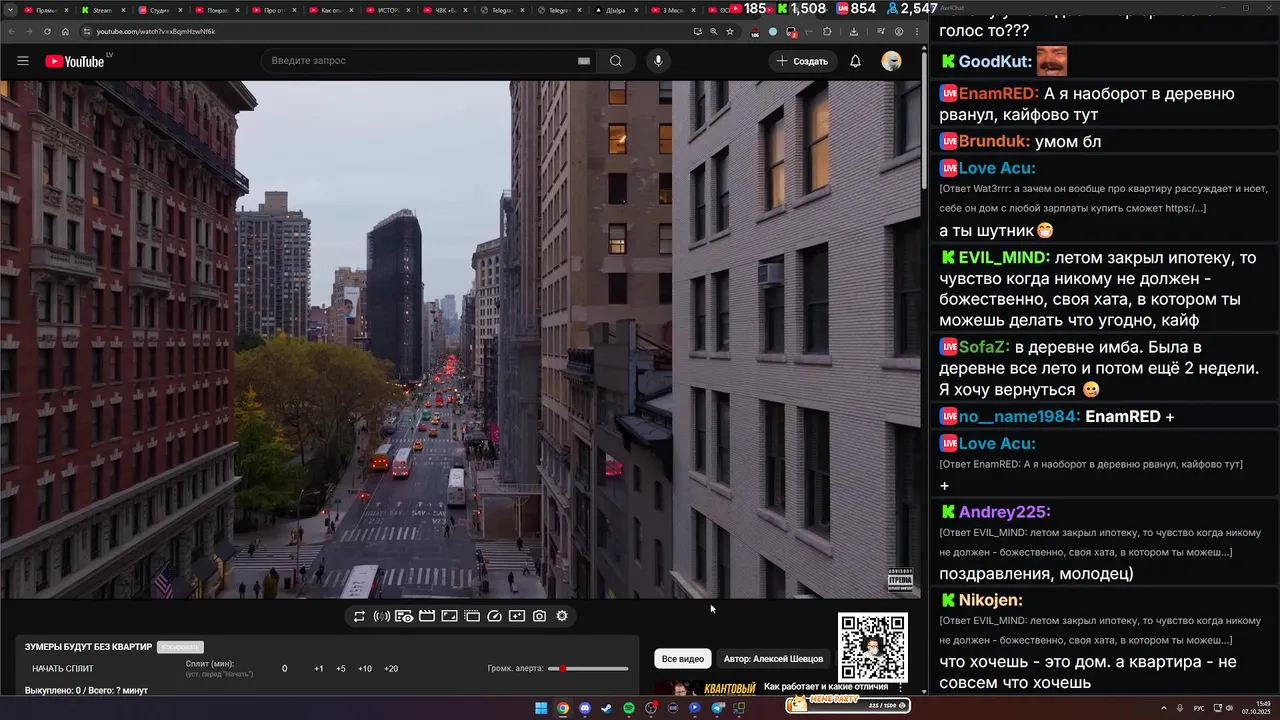This screenshot has height=720, width=1280.
Task: Bookmark page with star icon
Action: (x=730, y=31)
